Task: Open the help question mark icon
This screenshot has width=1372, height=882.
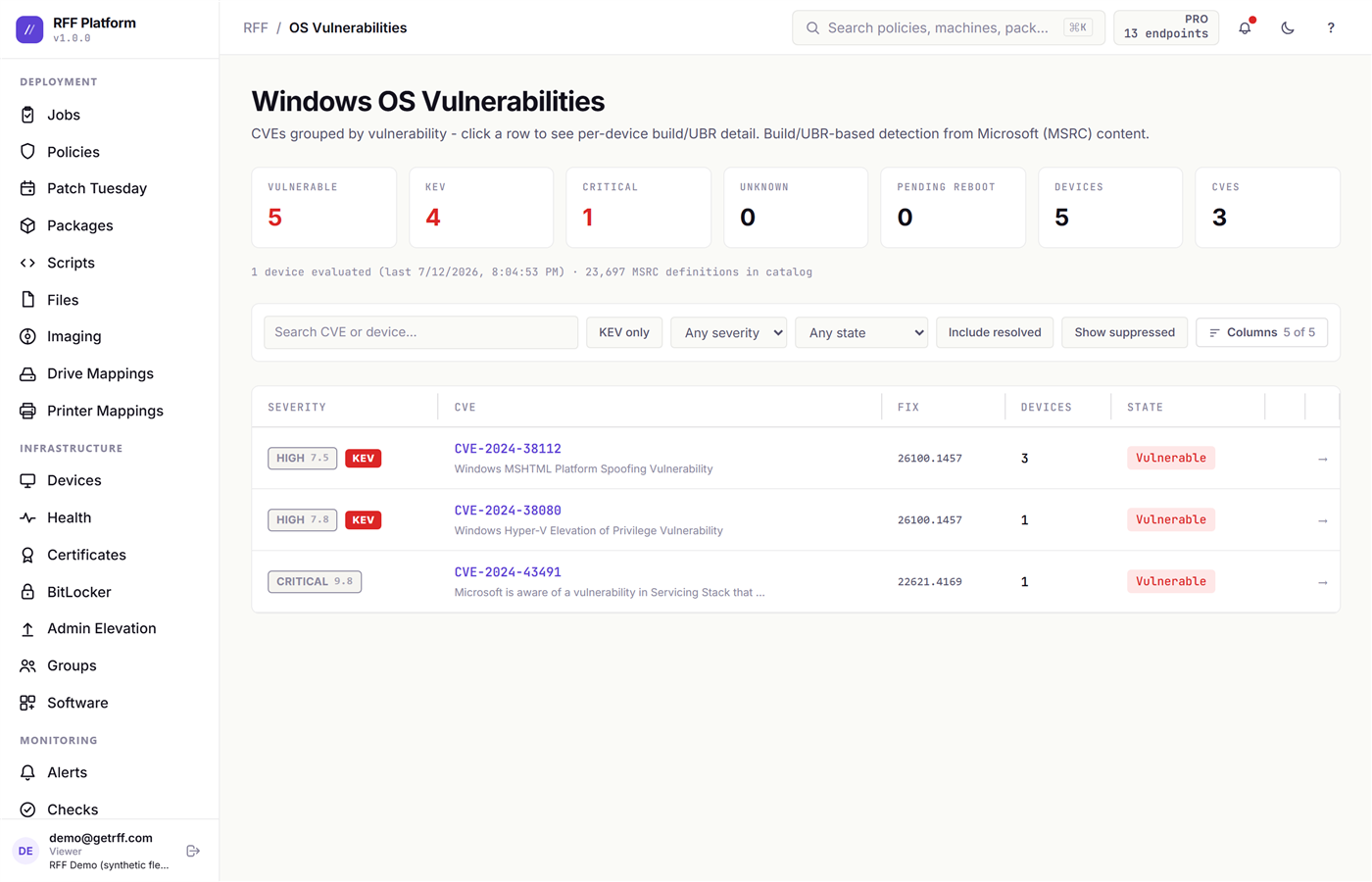Action: [1331, 27]
